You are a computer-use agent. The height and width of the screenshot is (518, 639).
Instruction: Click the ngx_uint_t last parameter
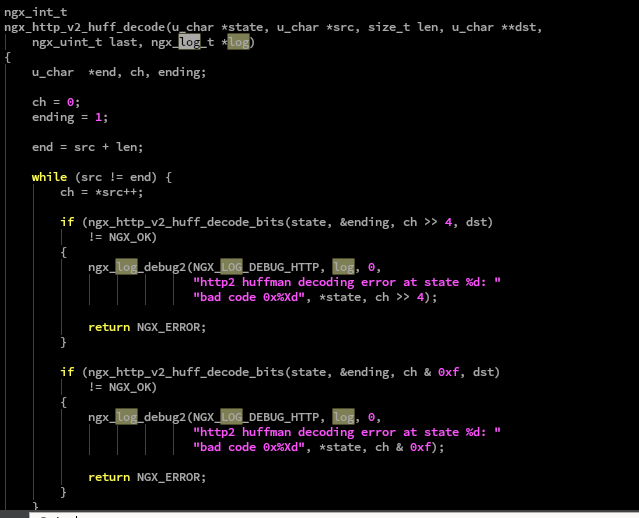[x=84, y=42]
